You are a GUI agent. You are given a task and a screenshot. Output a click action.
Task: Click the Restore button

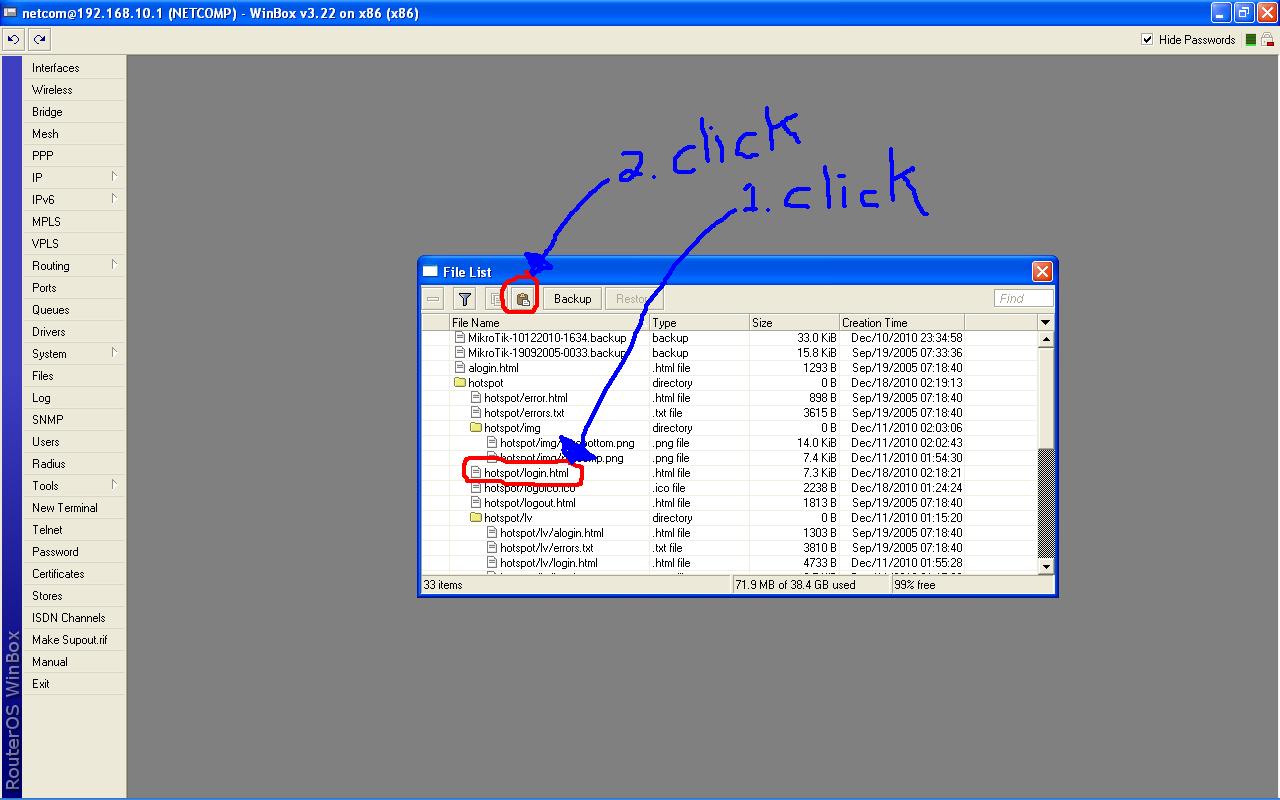point(632,298)
